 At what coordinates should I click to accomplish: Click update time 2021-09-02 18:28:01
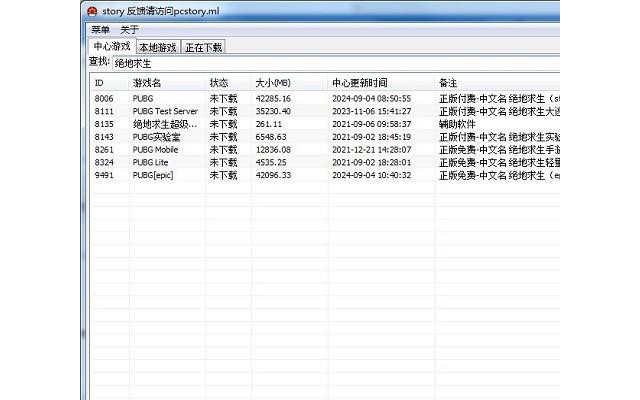[371, 162]
